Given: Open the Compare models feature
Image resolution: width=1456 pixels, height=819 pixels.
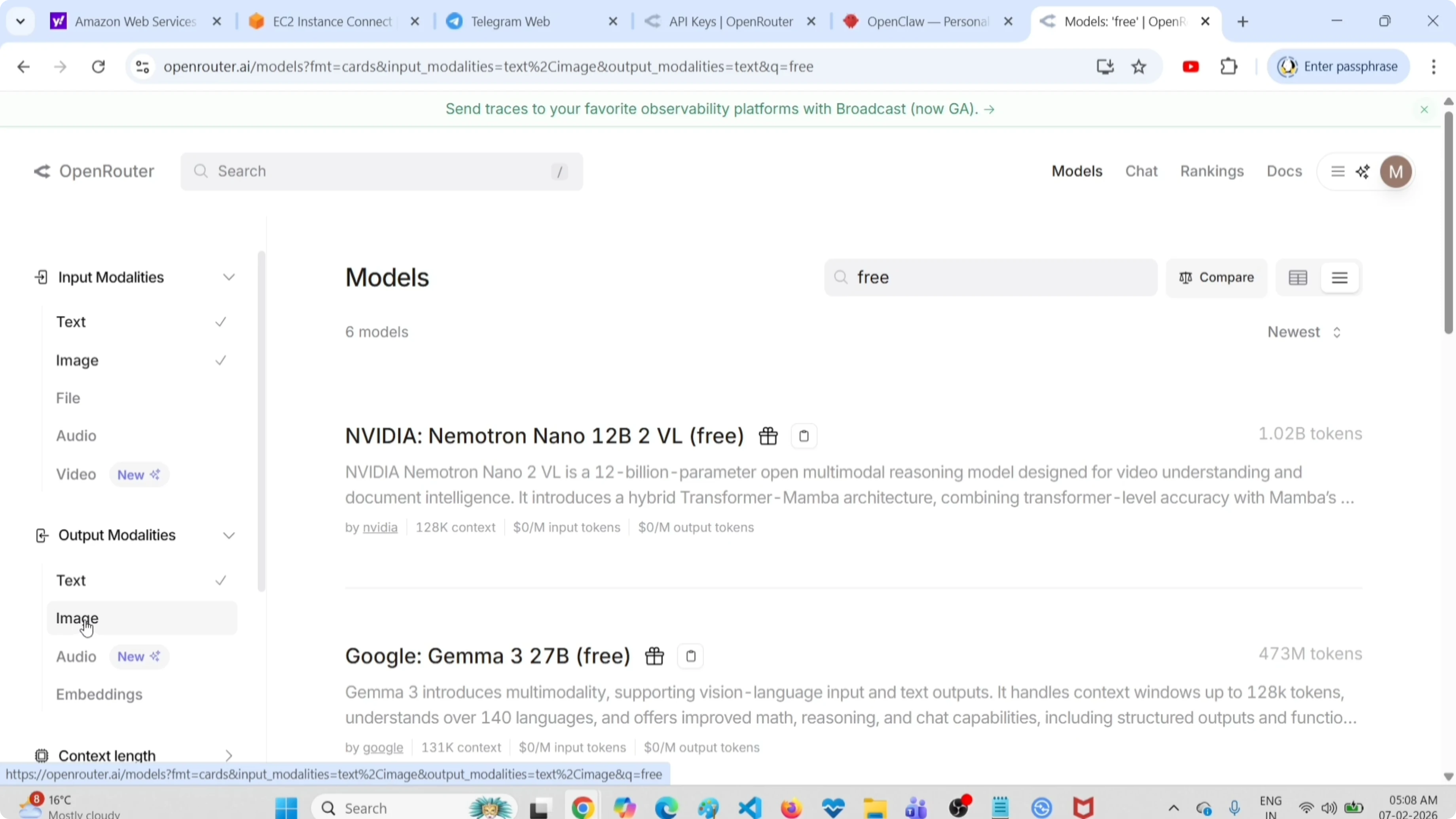Looking at the screenshot, I should tap(1216, 277).
